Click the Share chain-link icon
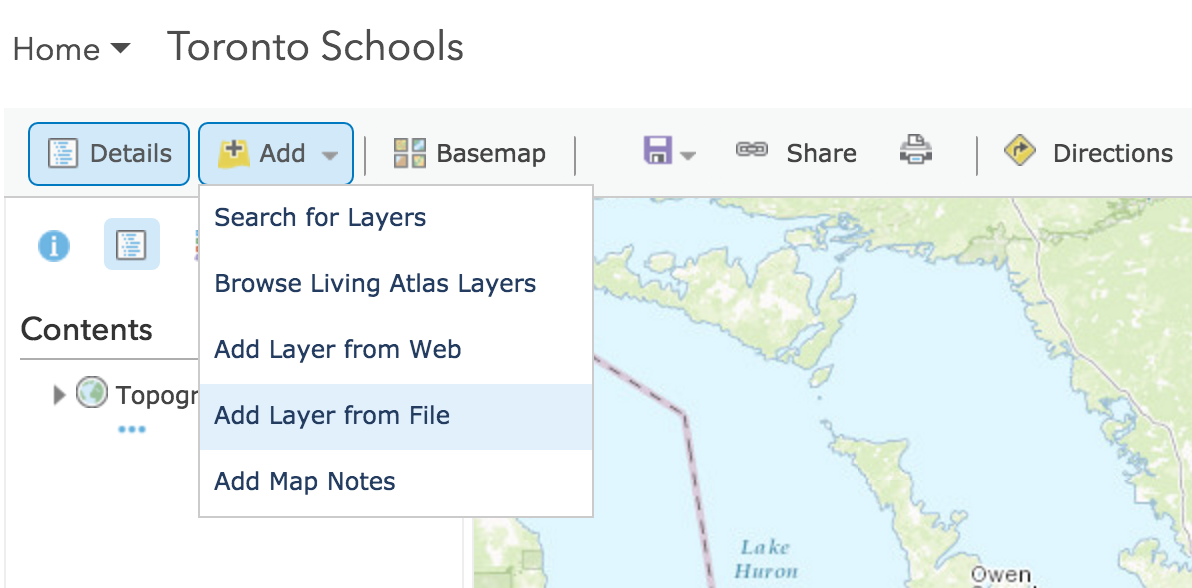Screen dimensions: 1192x588 pos(752,150)
